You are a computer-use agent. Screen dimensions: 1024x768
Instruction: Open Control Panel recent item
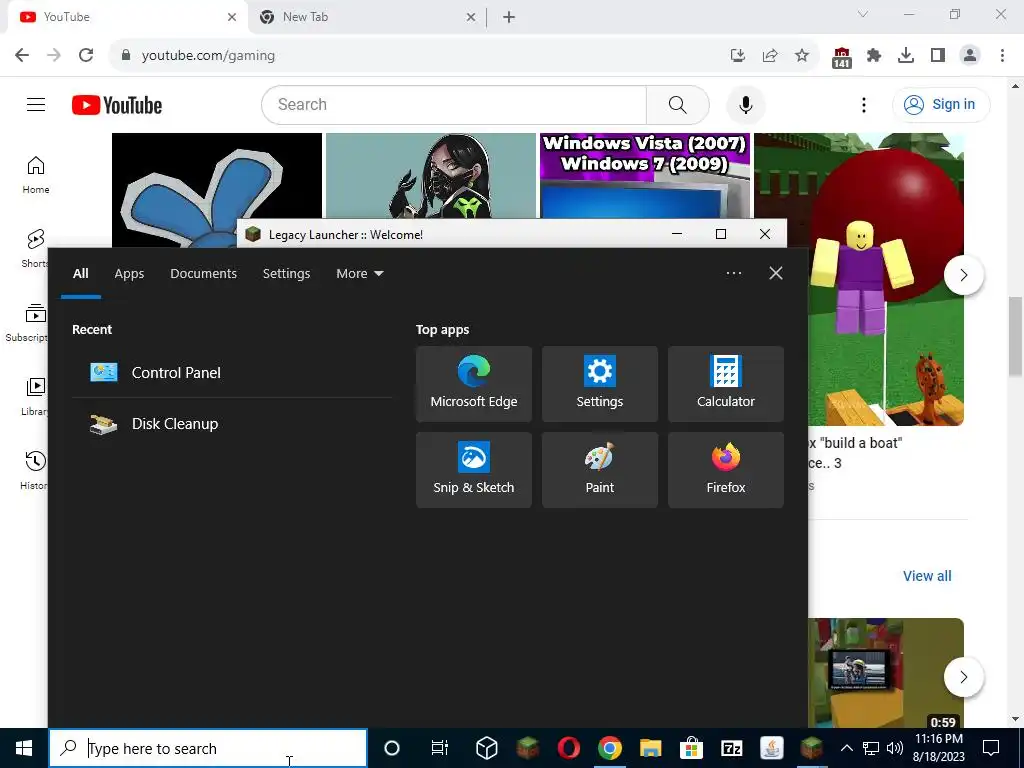click(x=232, y=372)
